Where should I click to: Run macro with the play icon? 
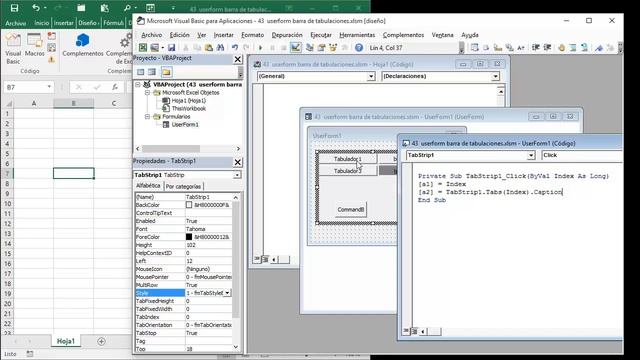click(260, 48)
